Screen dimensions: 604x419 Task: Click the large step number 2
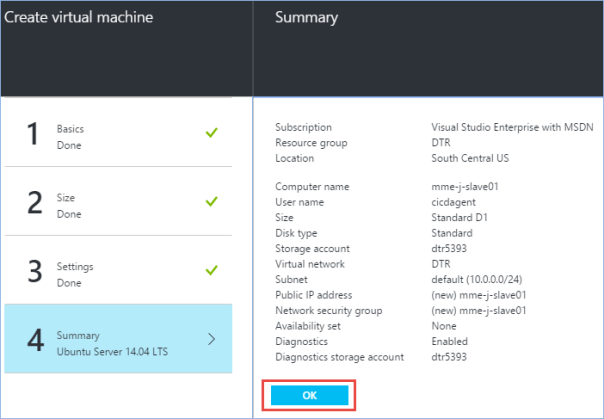[x=33, y=205]
